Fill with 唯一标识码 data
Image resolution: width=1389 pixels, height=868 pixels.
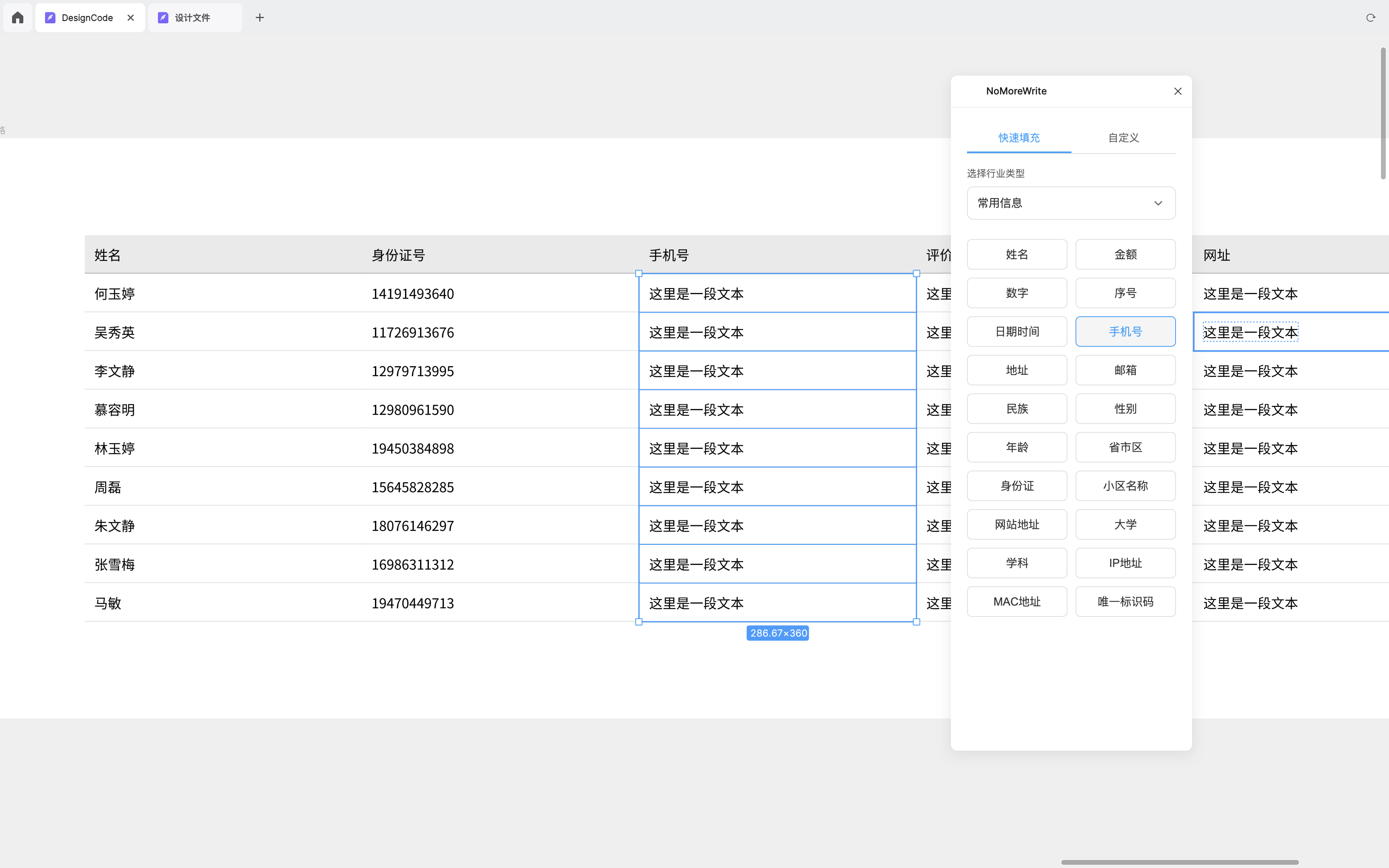click(x=1125, y=602)
